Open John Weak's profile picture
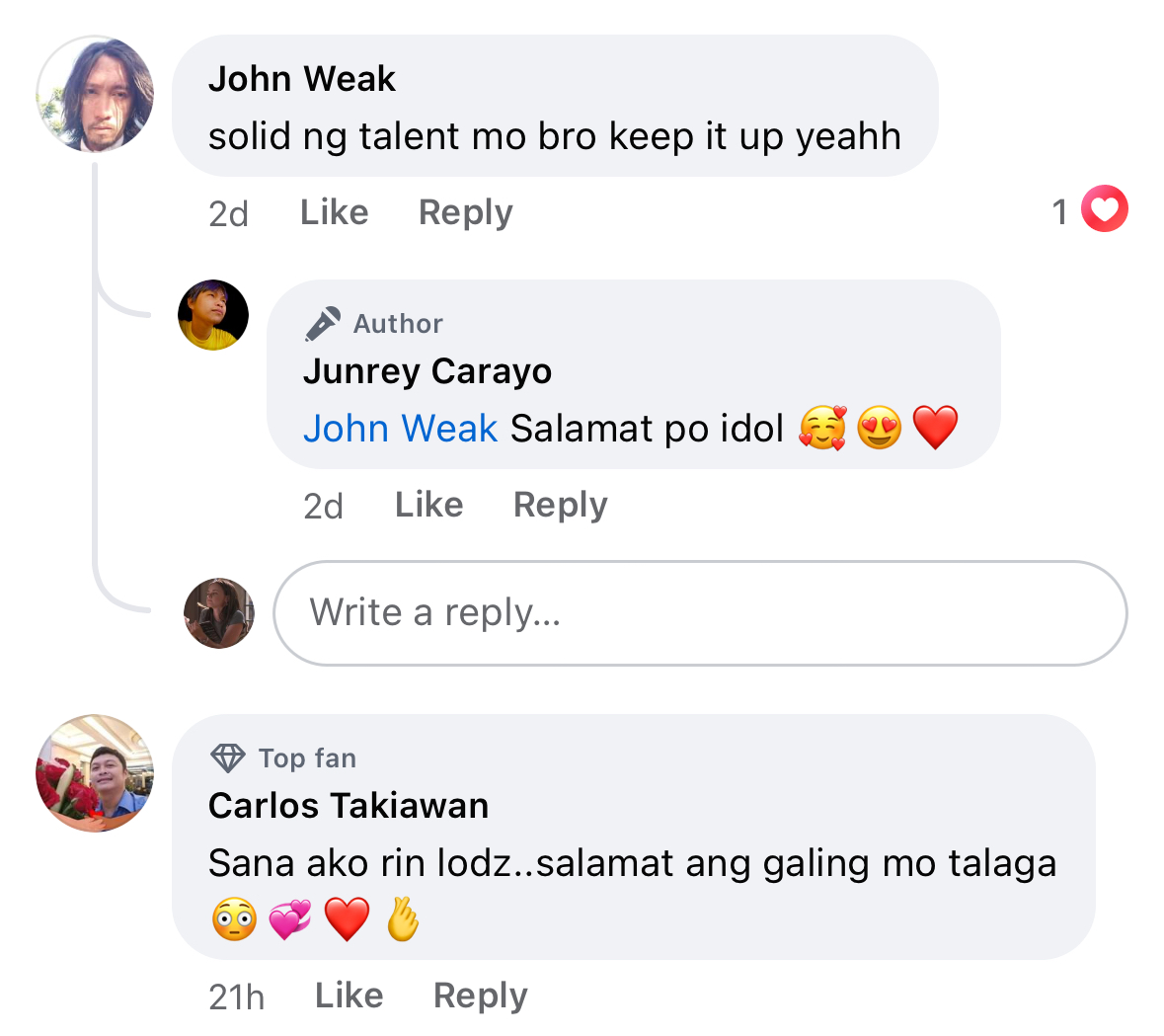This screenshot has height=1036, width=1164. coord(95,95)
